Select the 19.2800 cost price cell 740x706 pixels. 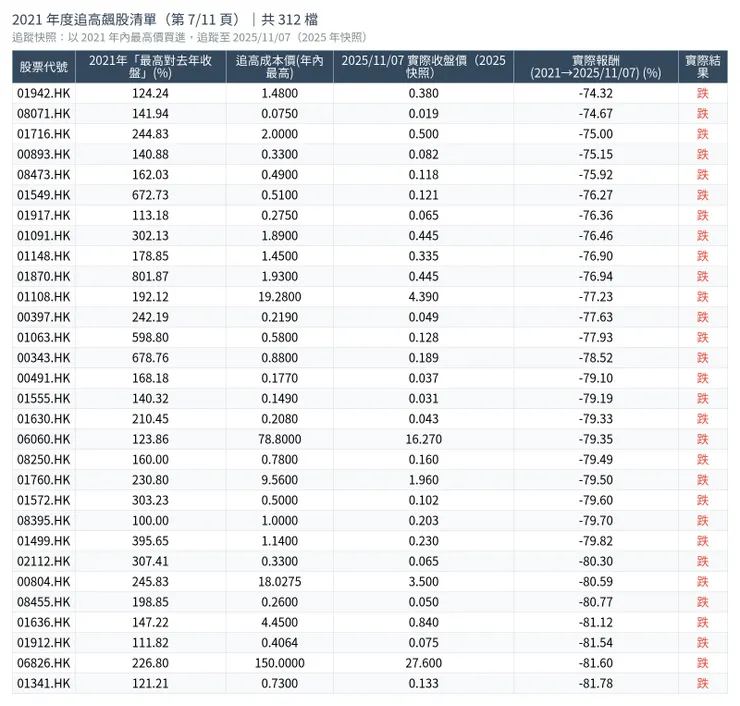[x=279, y=296]
